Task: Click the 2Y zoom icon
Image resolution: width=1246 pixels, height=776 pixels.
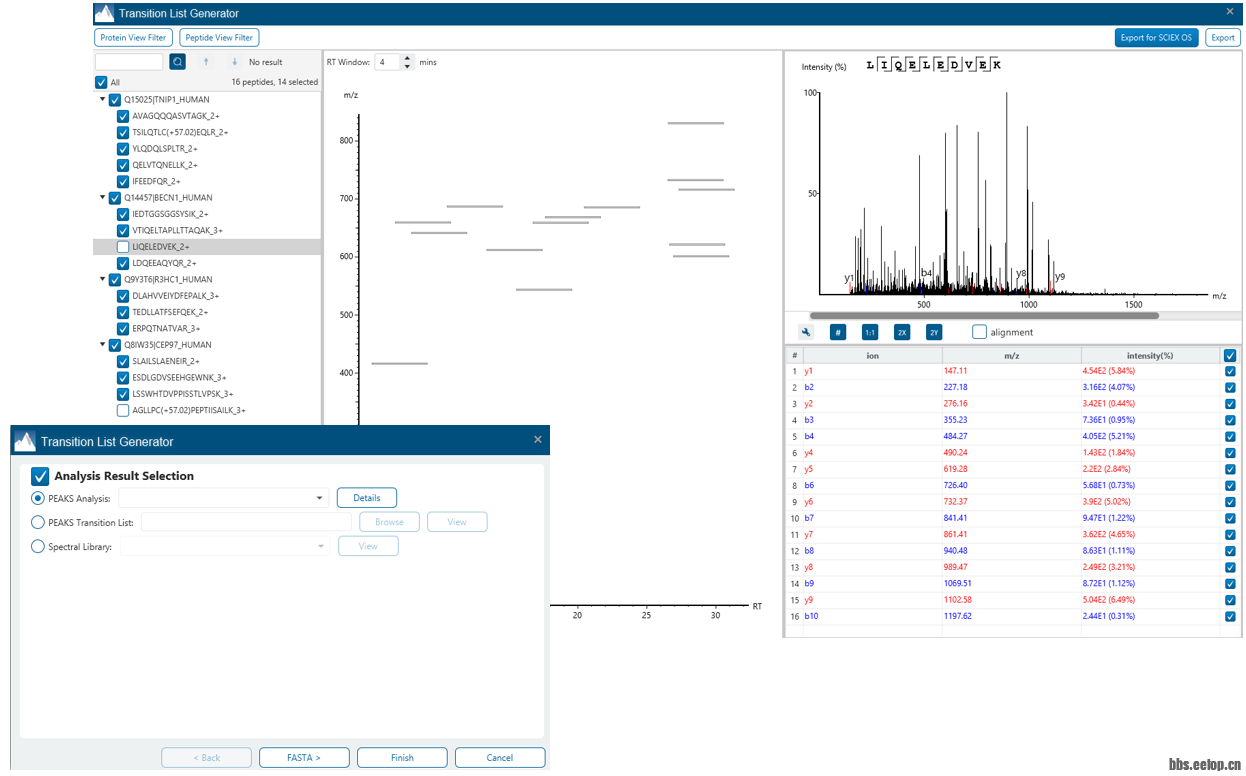Action: coord(934,332)
